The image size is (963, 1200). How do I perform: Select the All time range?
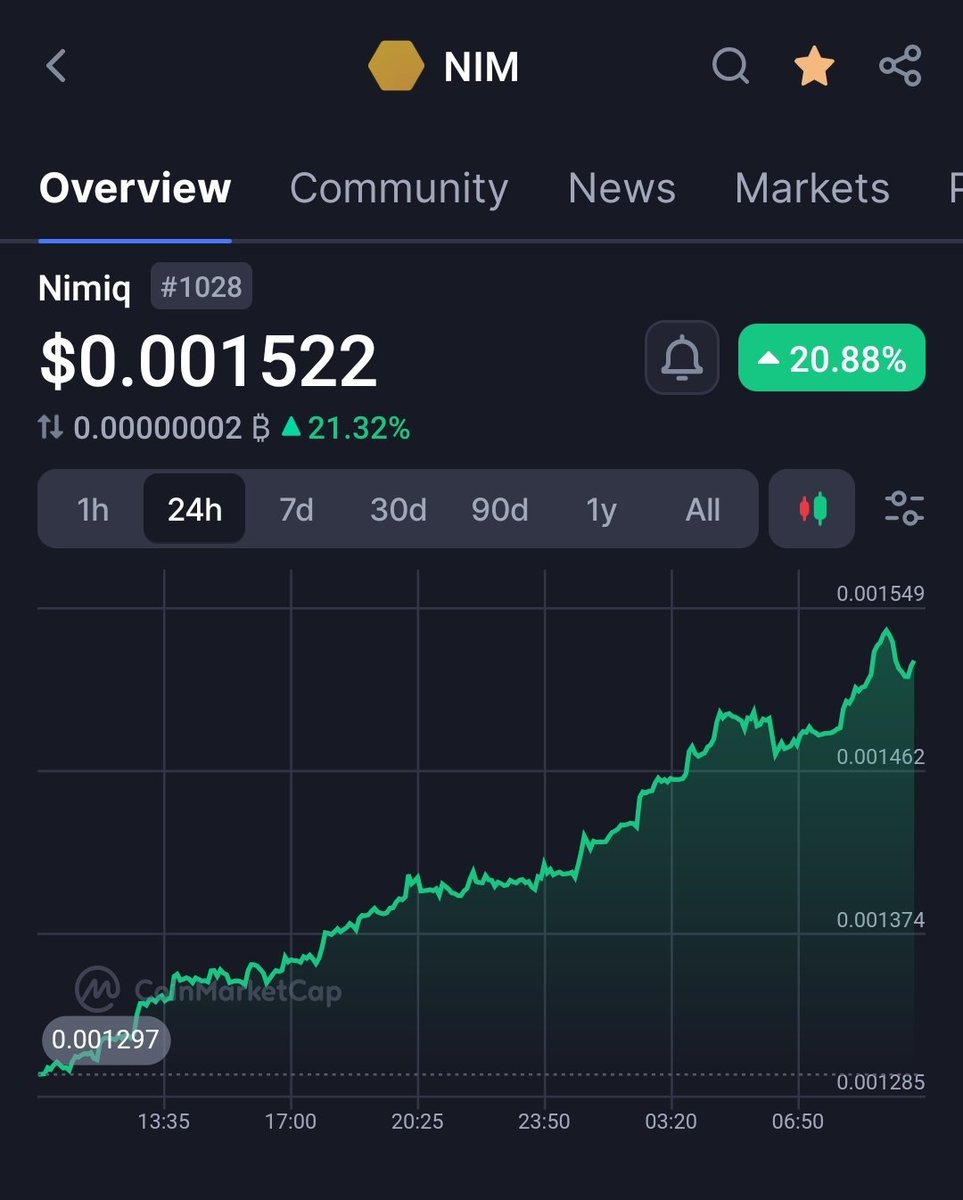pos(703,510)
